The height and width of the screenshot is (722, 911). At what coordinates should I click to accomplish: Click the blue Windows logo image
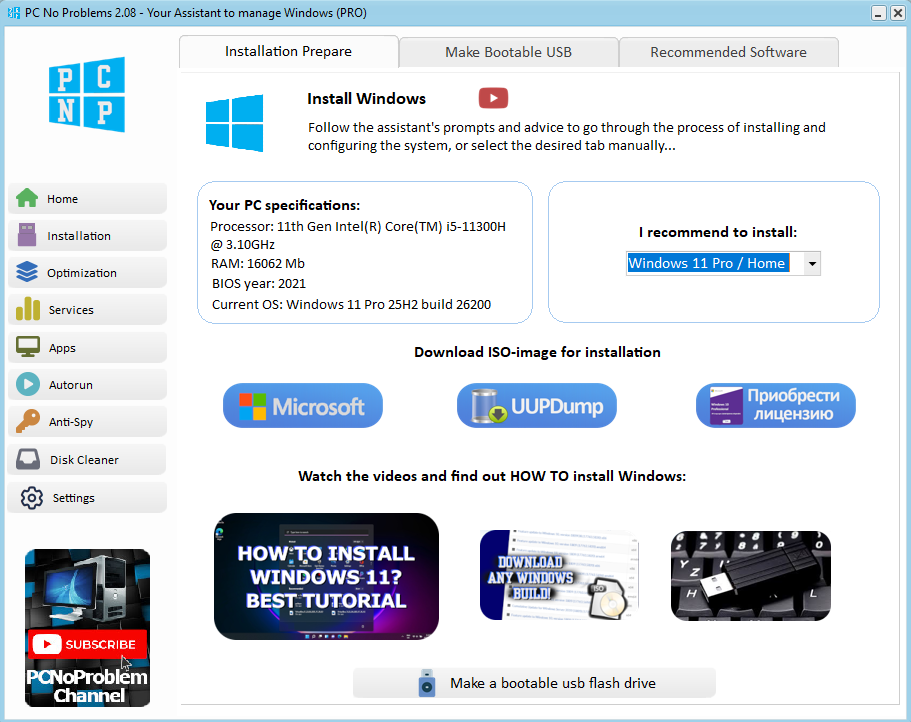click(234, 123)
